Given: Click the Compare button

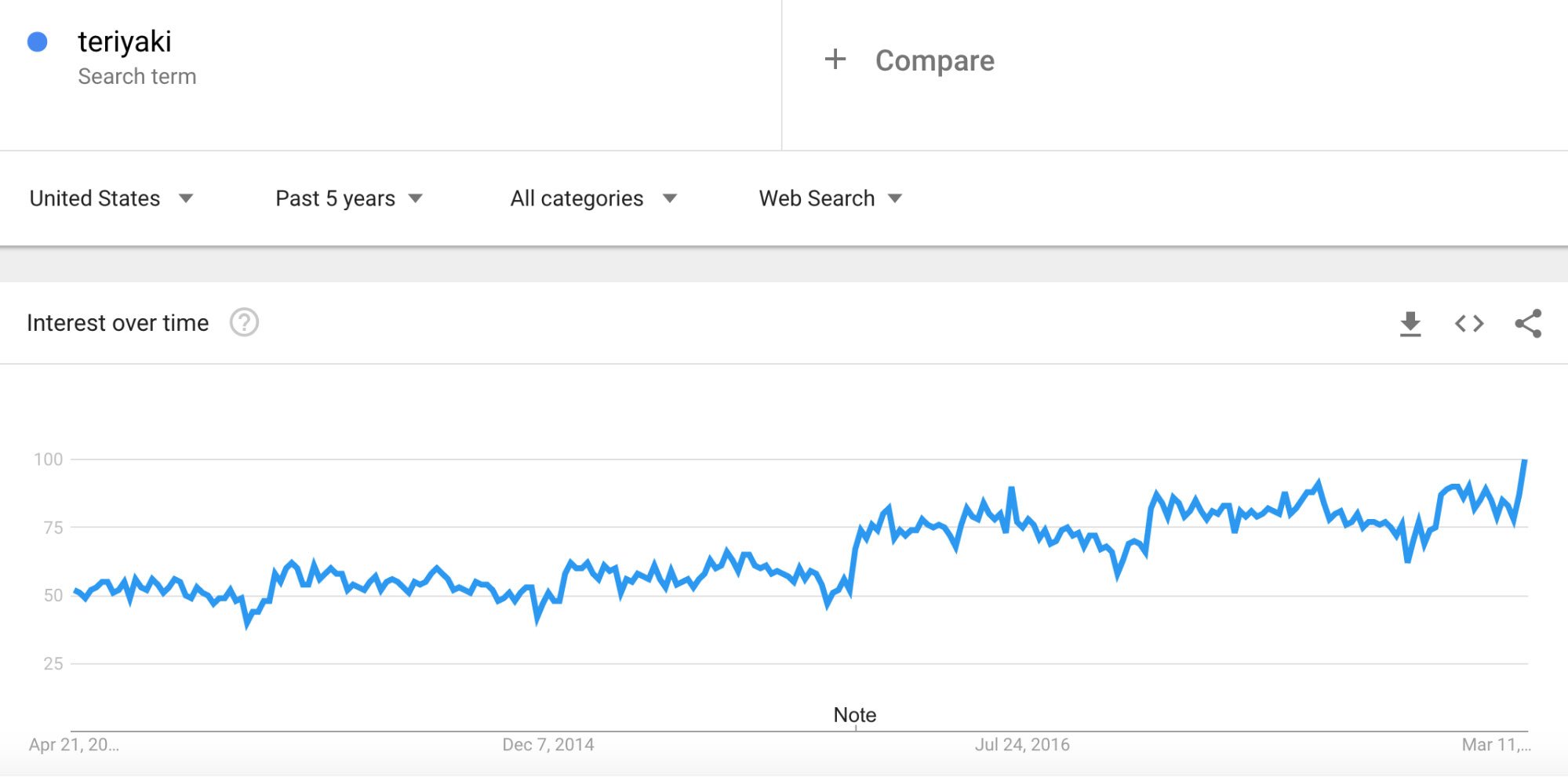Looking at the screenshot, I should pyautogui.click(x=934, y=60).
